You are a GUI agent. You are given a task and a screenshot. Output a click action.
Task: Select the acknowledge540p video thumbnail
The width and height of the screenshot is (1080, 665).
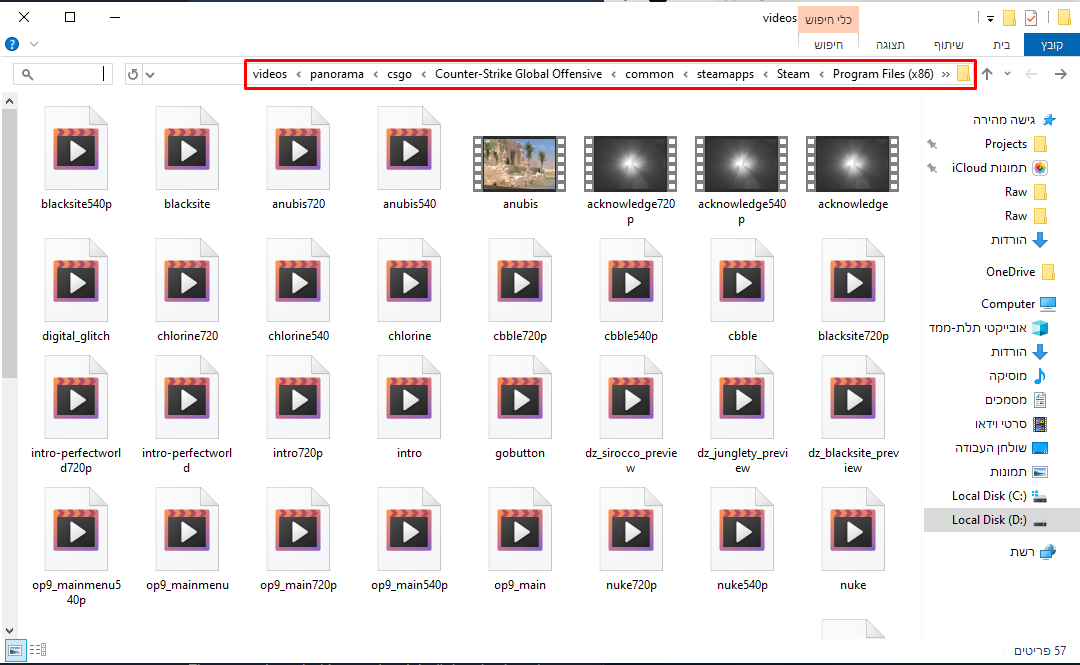(x=742, y=164)
